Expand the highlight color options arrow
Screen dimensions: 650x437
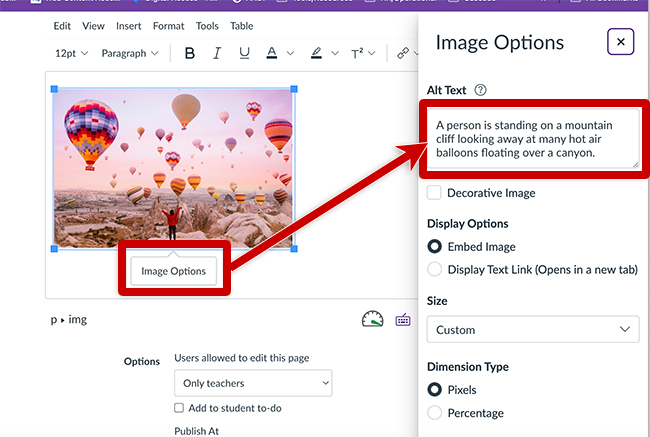[x=335, y=53]
